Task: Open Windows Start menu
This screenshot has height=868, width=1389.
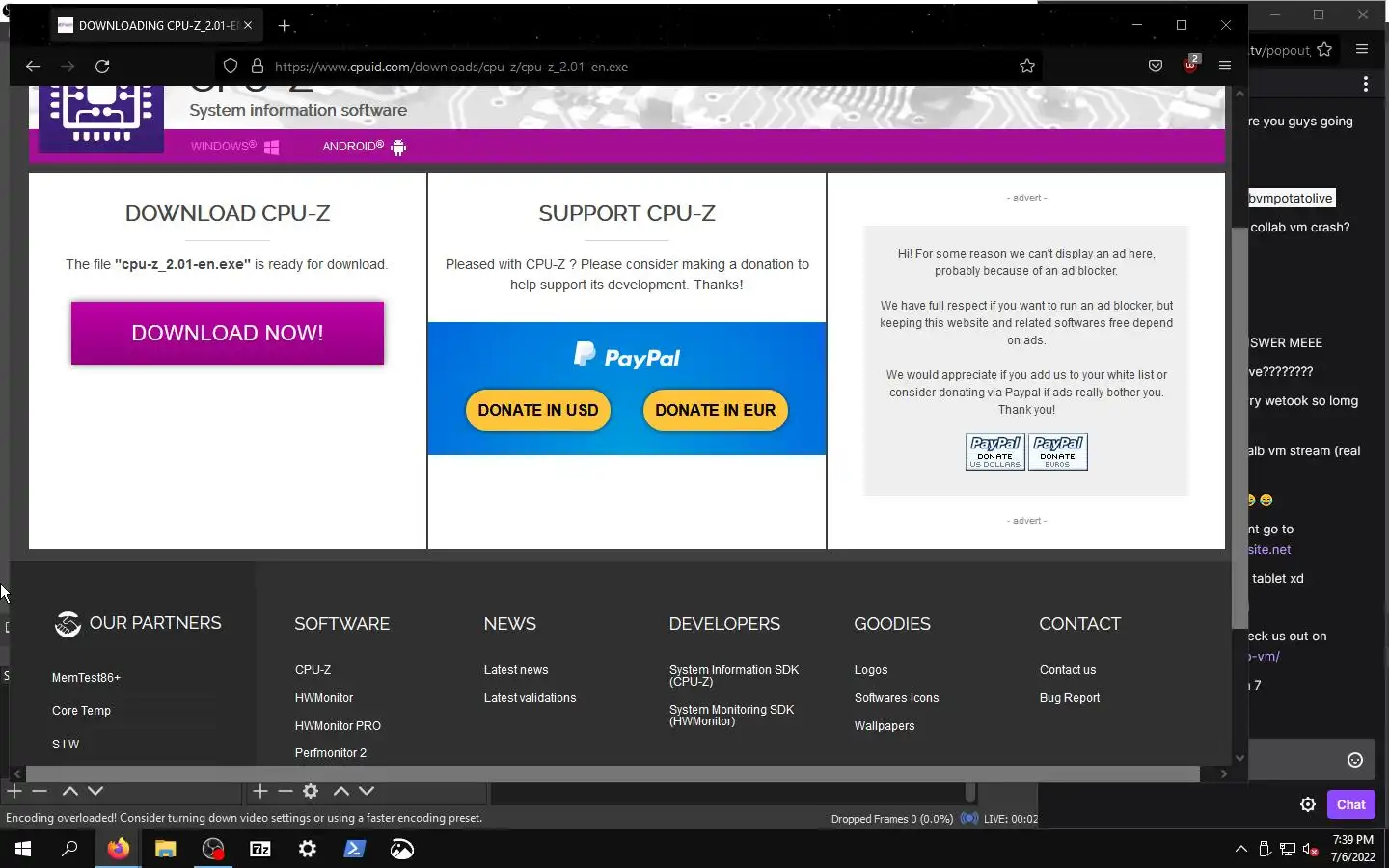Action: pyautogui.click(x=23, y=849)
